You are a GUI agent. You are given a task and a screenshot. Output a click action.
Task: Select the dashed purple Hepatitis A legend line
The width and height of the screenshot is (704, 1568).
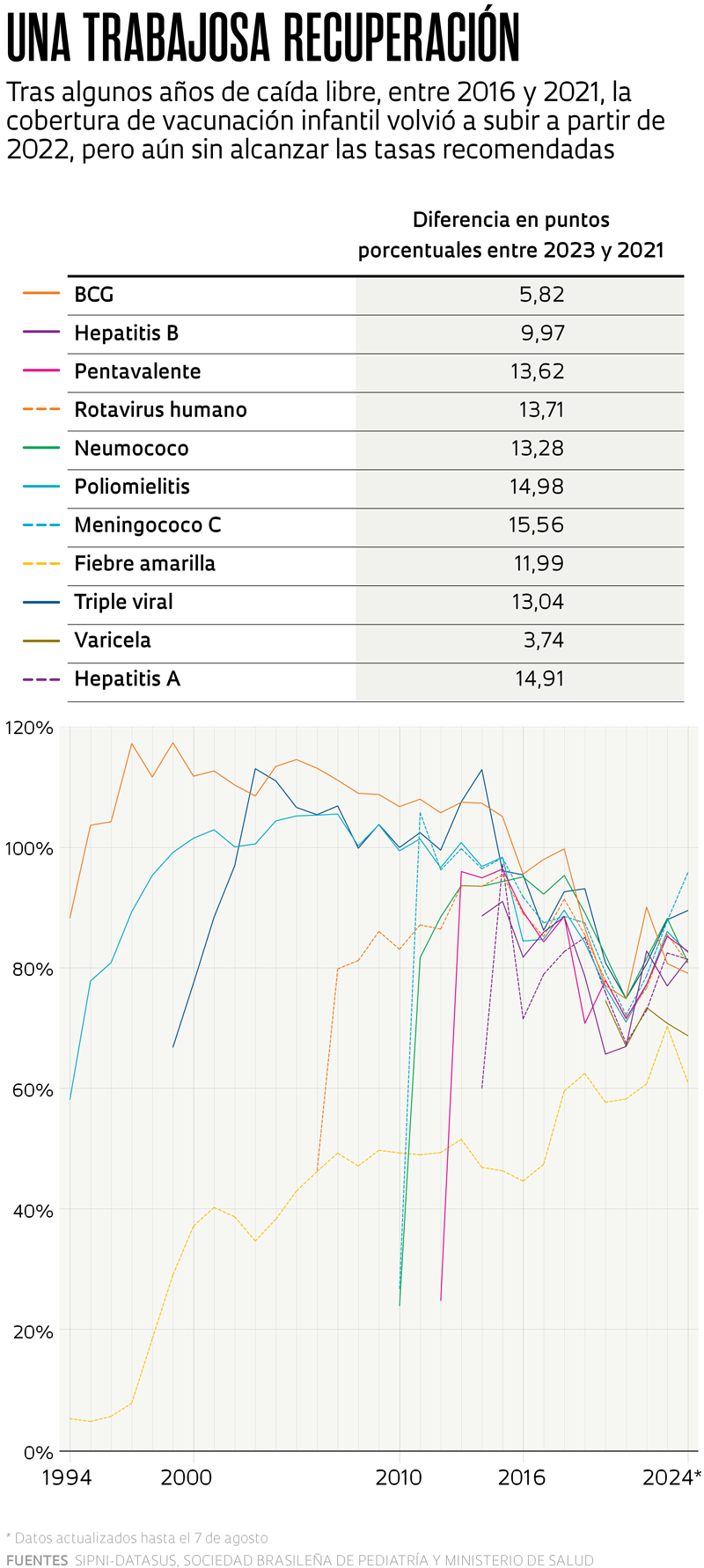41,678
